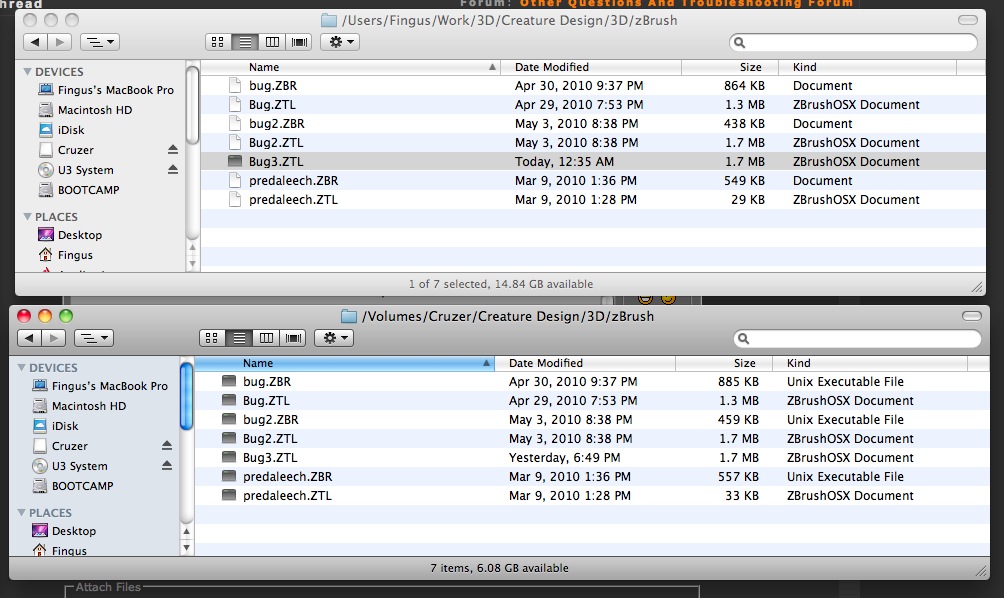Select predaleech.ZBR file icon in Cruzer window
Screen dimensions: 1004x598
229,476
